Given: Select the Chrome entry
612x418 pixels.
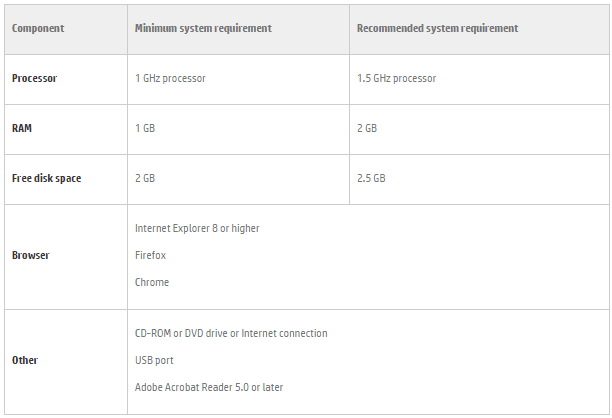Looking at the screenshot, I should point(152,282).
